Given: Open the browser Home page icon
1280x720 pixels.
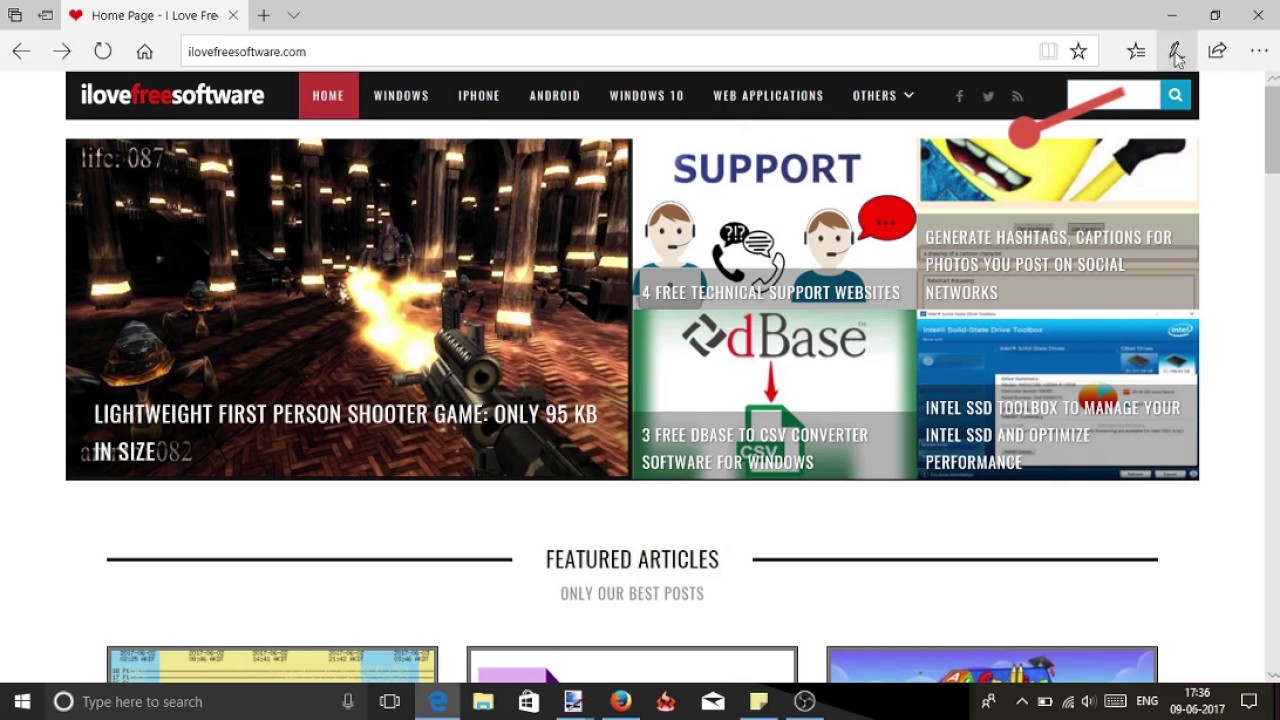Looking at the screenshot, I should pyautogui.click(x=145, y=51).
